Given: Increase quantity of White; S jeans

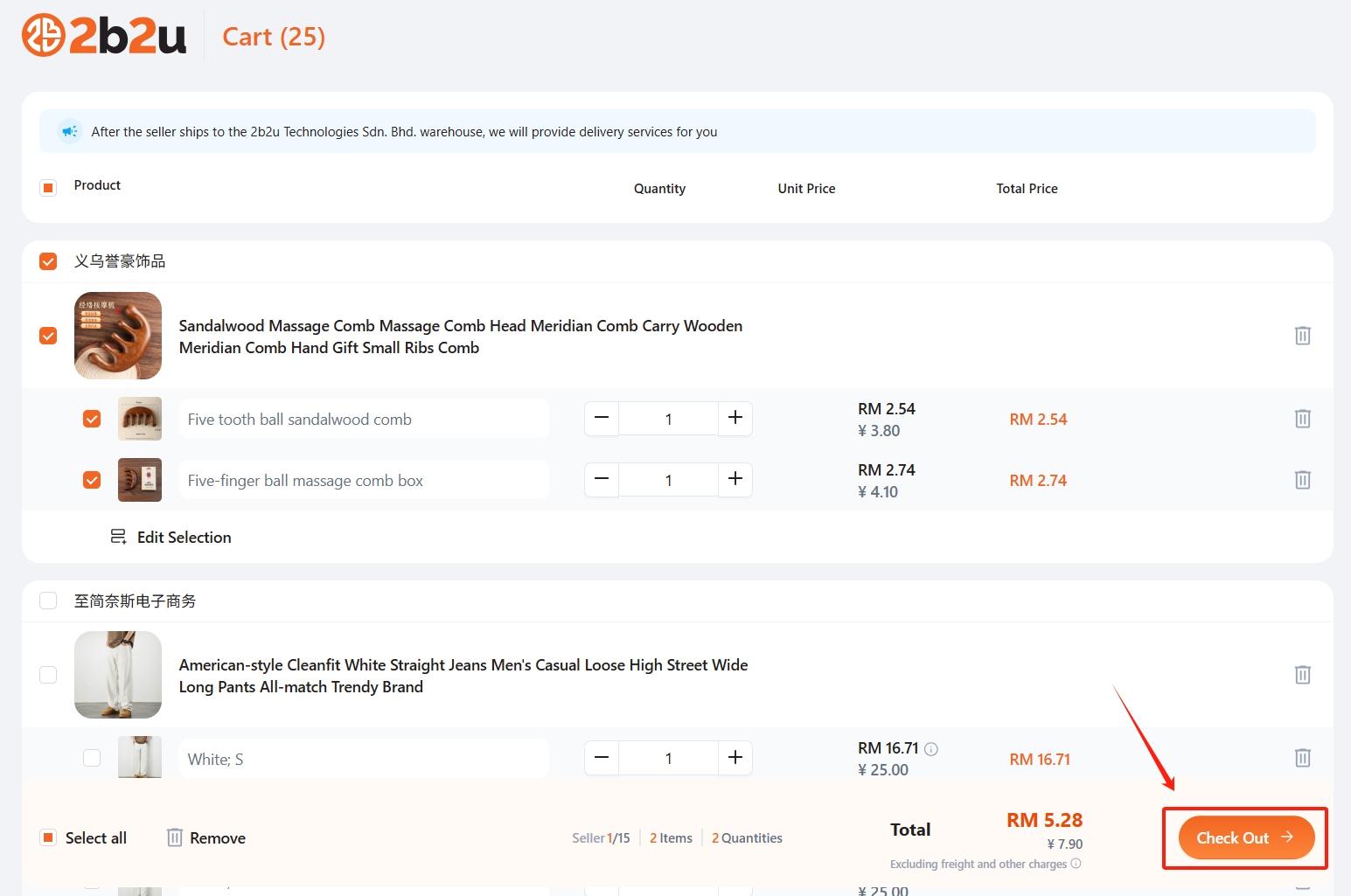Looking at the screenshot, I should pos(735,758).
